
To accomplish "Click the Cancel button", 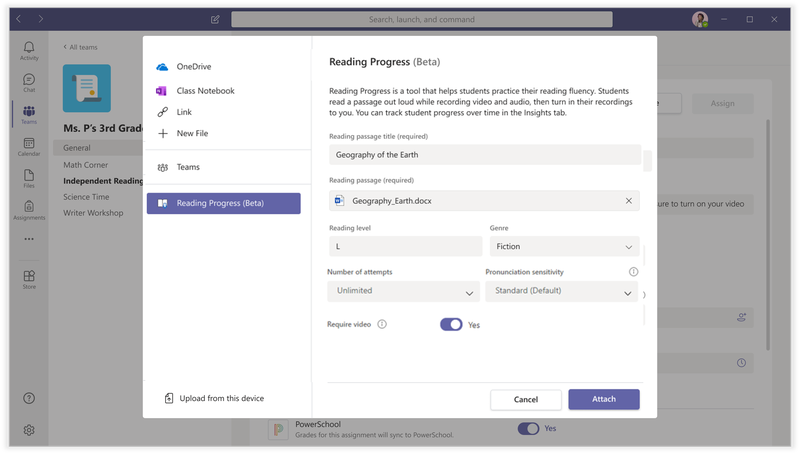I will (525, 399).
